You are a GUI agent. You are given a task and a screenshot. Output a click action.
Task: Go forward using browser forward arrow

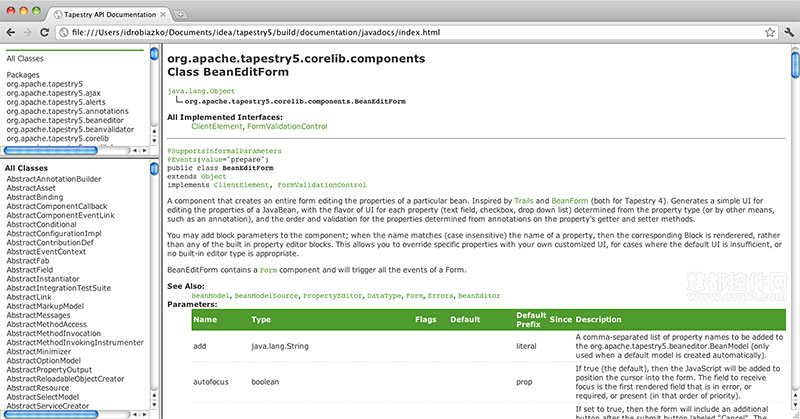coord(27,32)
